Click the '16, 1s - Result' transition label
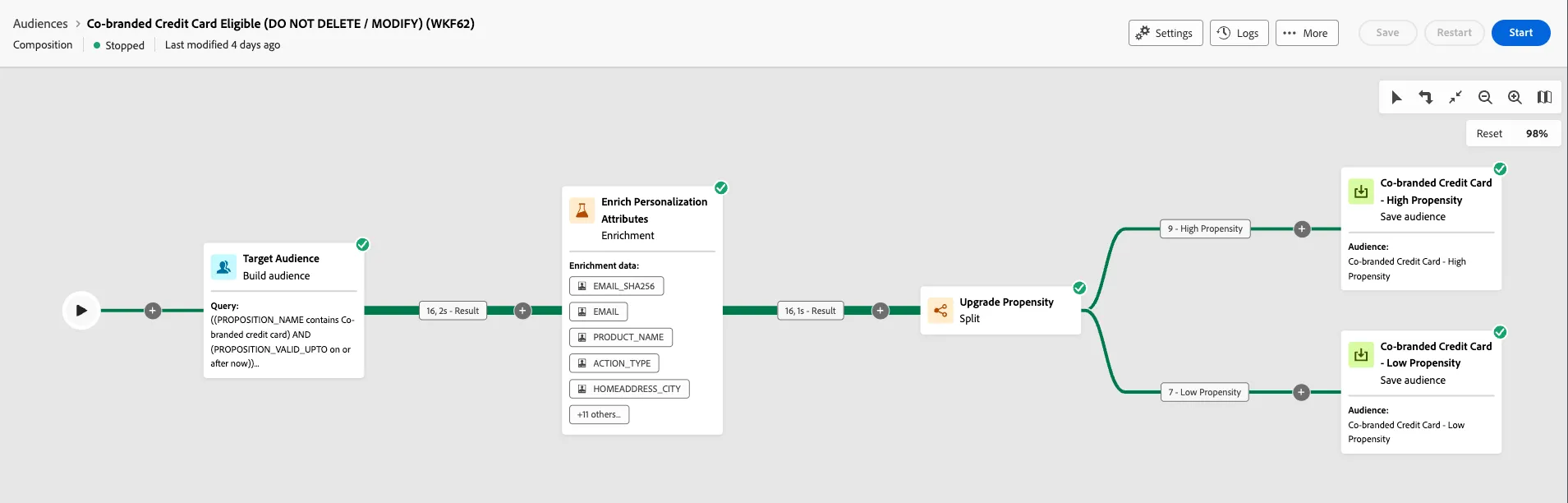 pos(810,311)
